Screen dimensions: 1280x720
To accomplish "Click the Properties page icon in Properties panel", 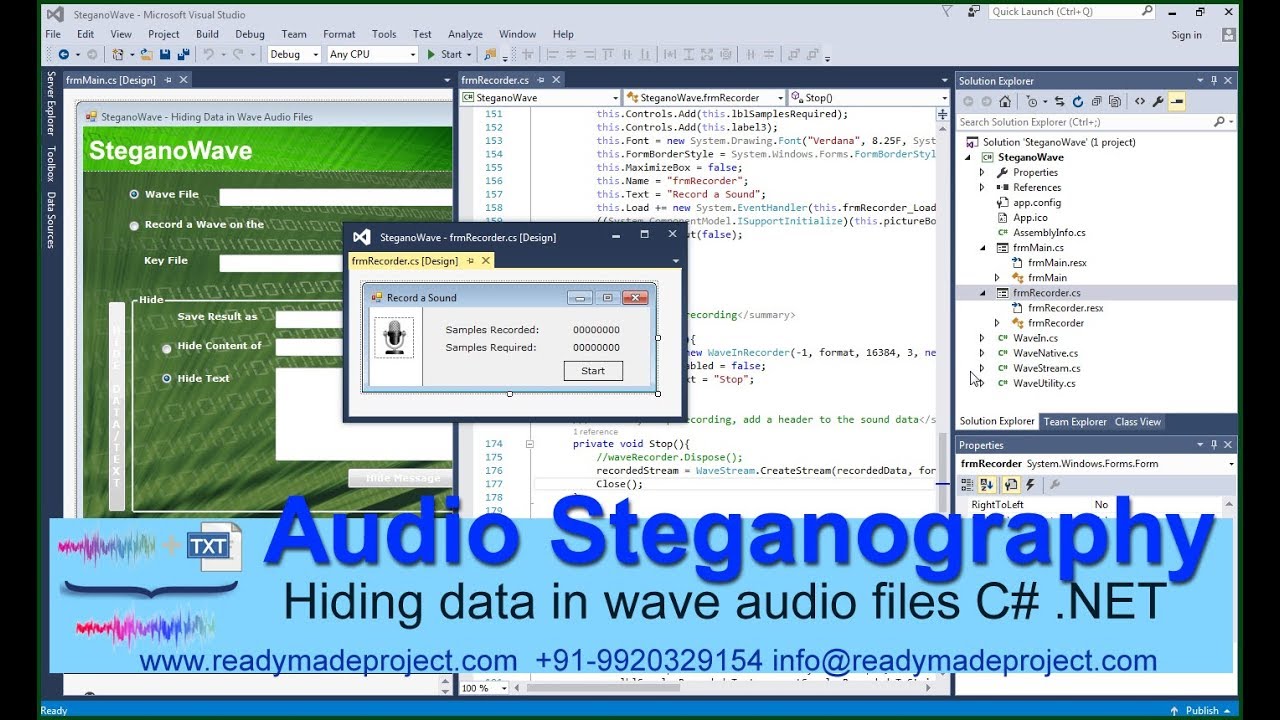I will tap(1010, 484).
